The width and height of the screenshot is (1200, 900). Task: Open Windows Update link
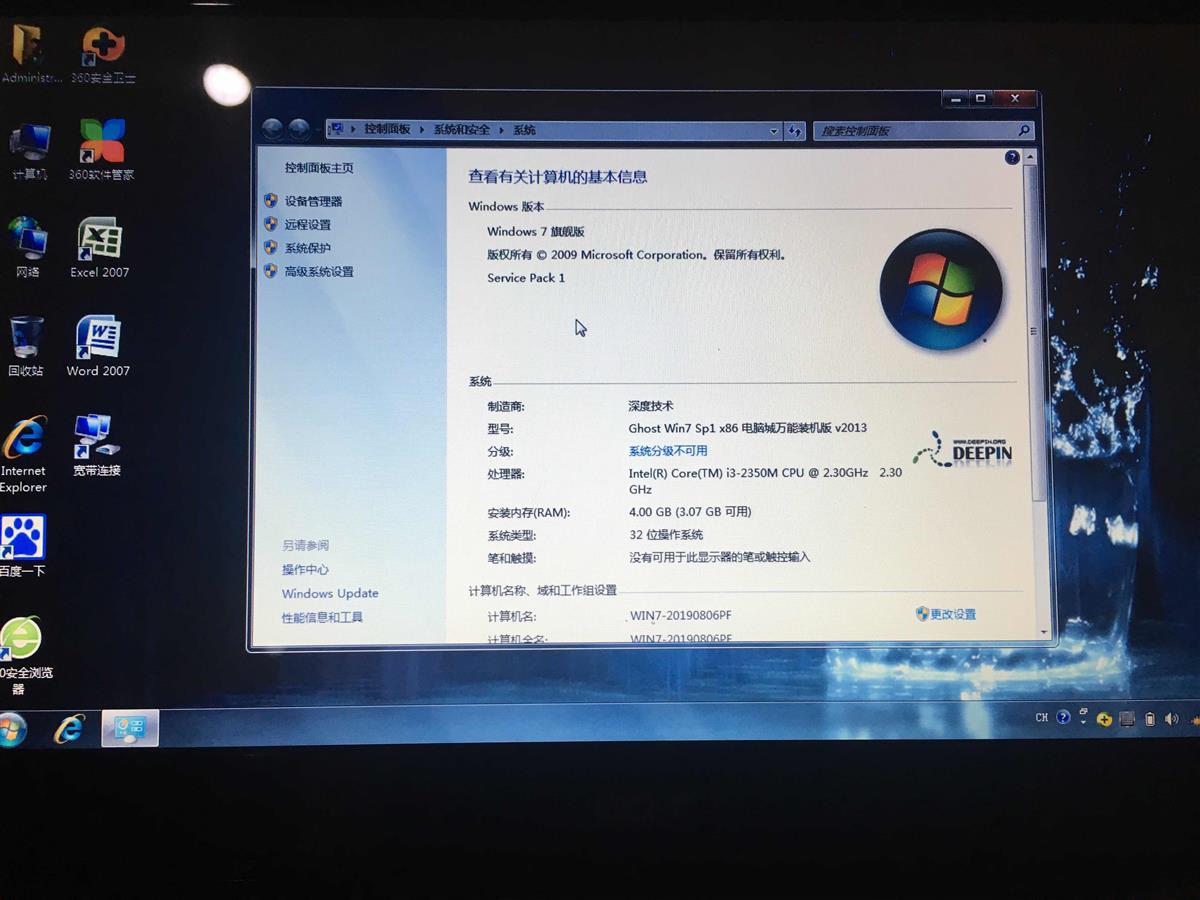330,593
